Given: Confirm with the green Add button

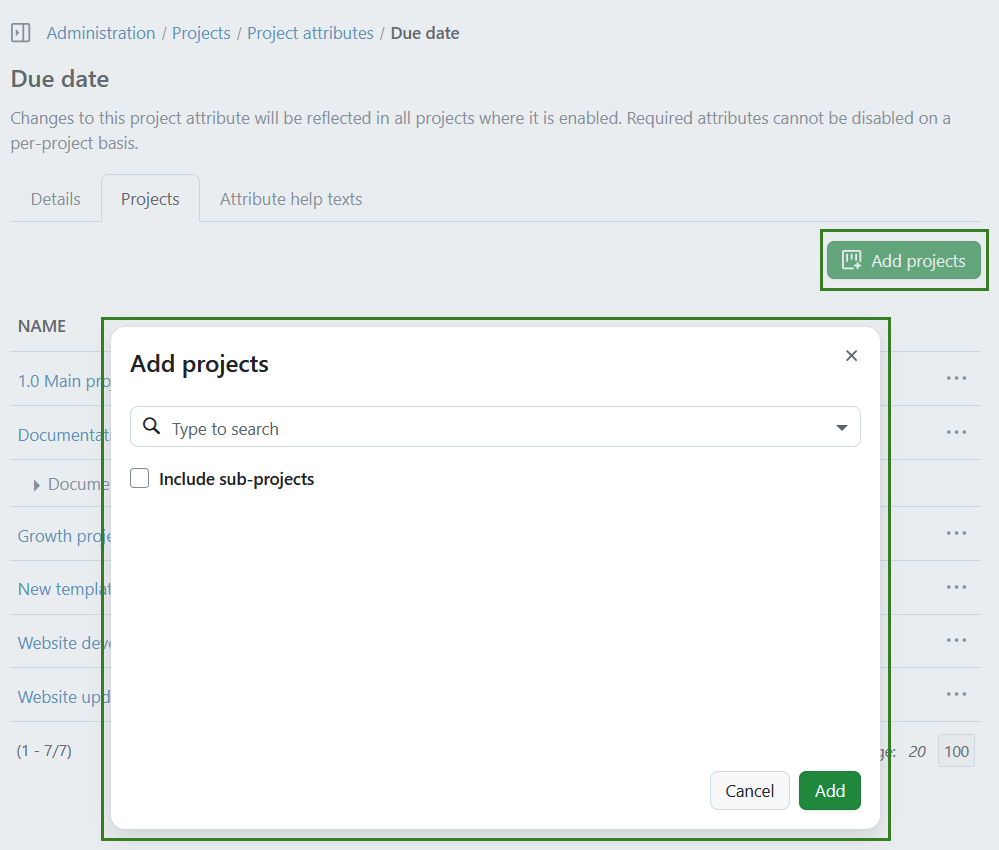Looking at the screenshot, I should (829, 790).
